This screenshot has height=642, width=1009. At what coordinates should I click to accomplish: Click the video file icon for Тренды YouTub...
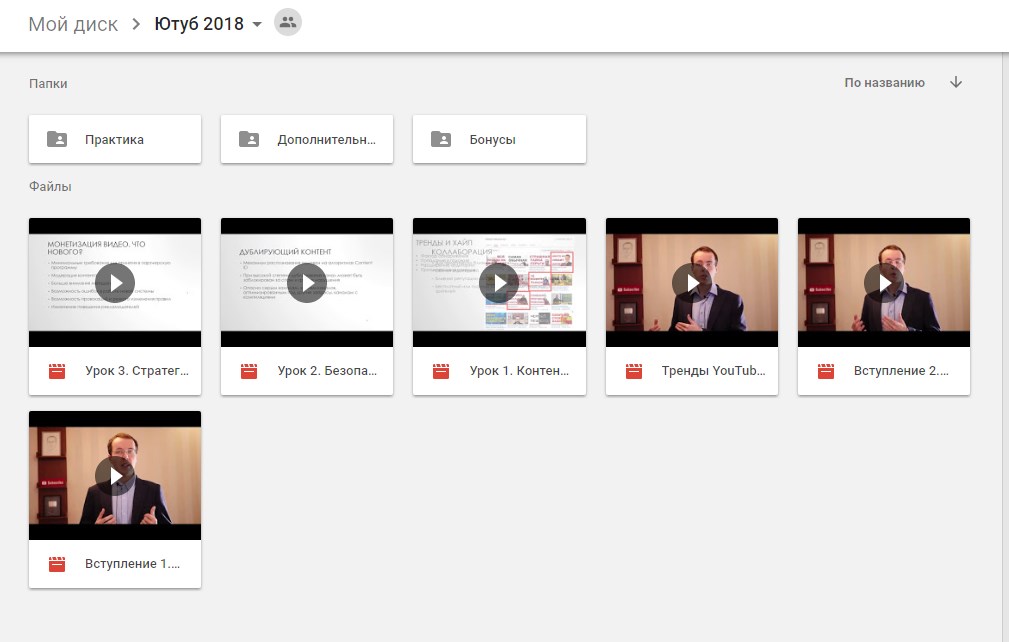633,371
